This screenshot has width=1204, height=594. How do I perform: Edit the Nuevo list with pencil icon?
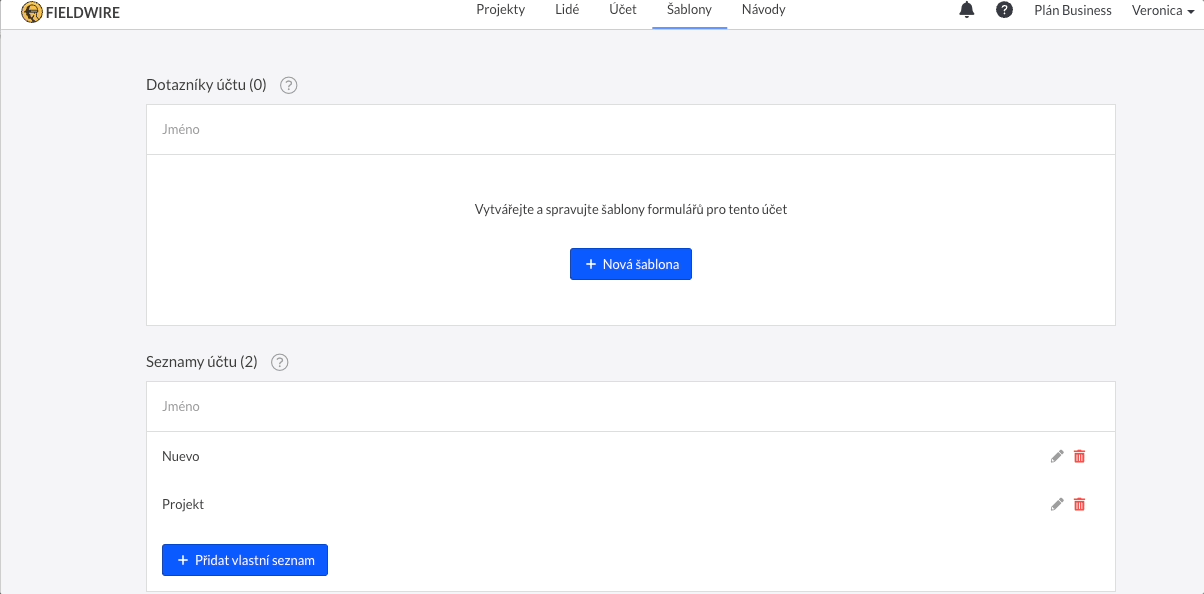tap(1057, 456)
